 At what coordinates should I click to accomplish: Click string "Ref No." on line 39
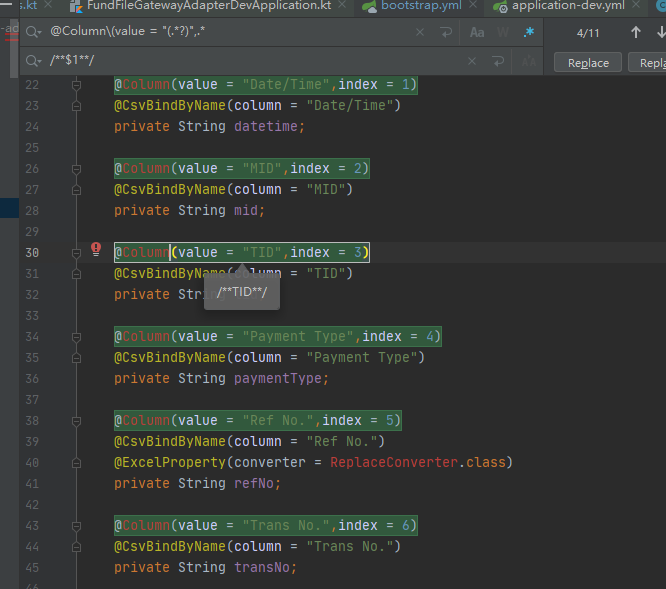tap(341, 441)
